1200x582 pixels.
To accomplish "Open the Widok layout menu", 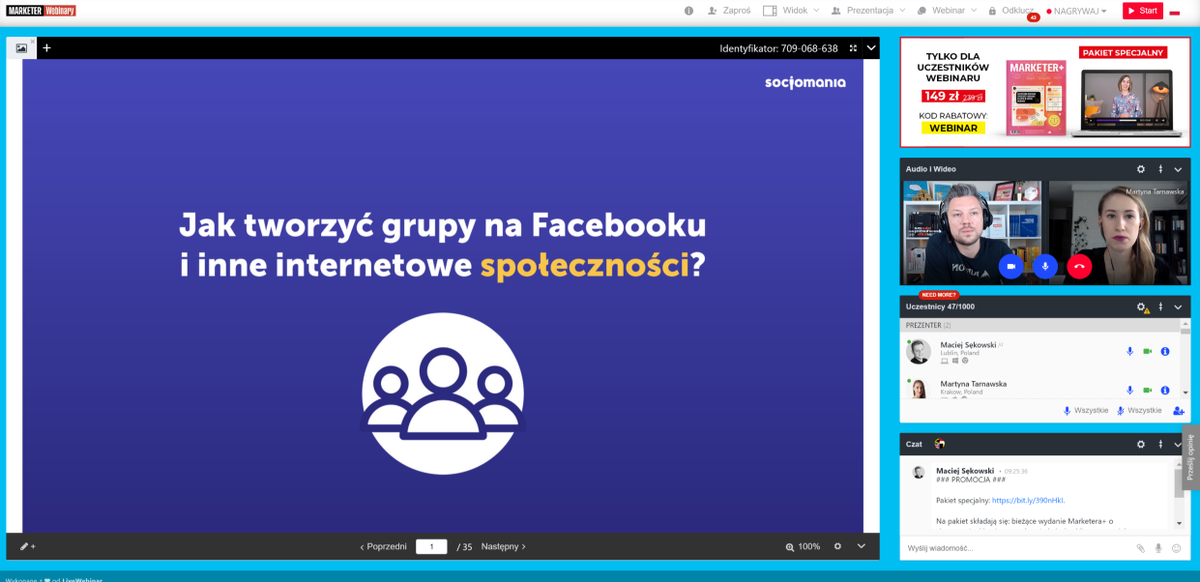I will (x=790, y=11).
